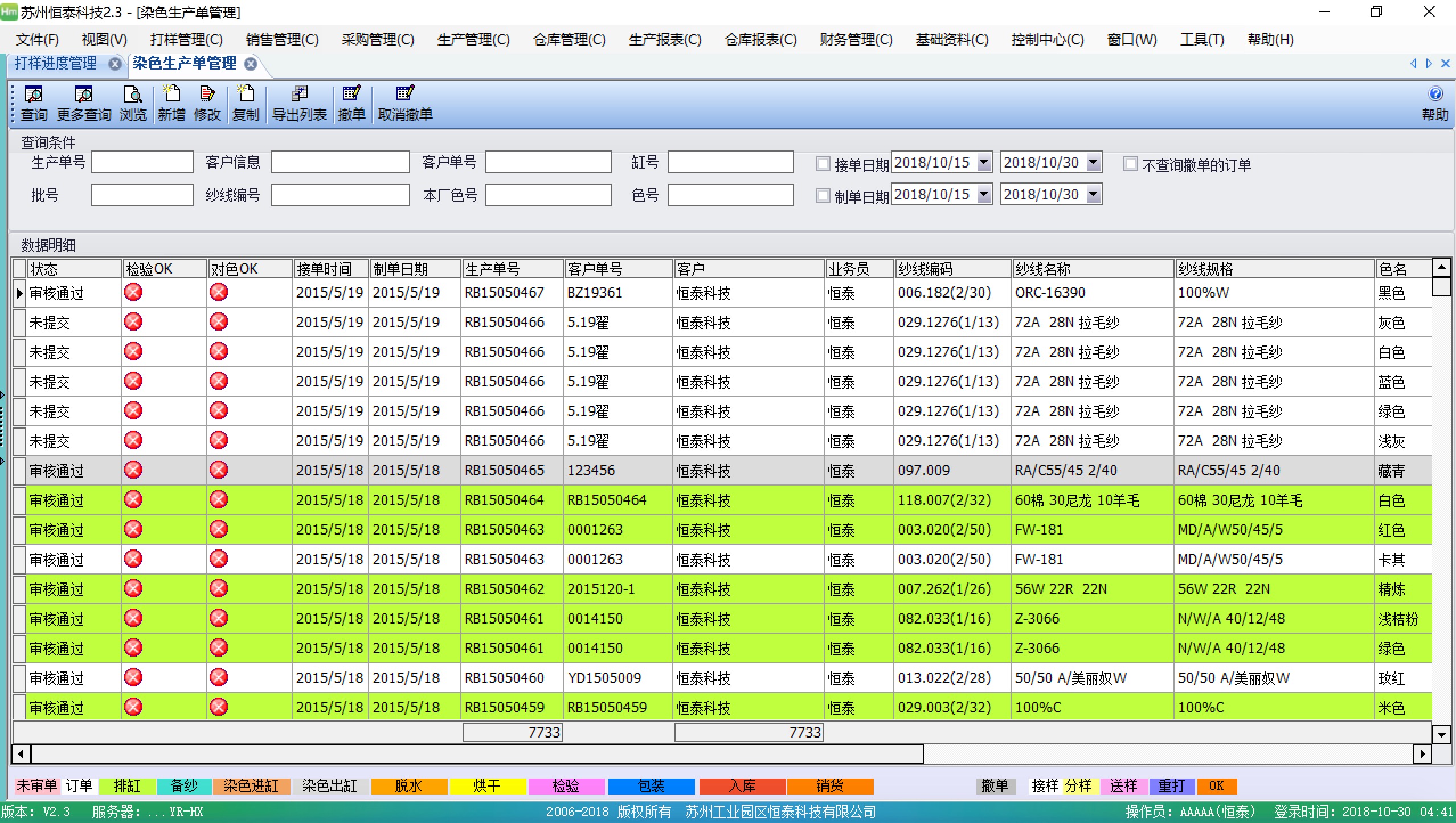Image resolution: width=1456 pixels, height=823 pixels.
Task: Select the 查询 query tool
Action: (33, 103)
